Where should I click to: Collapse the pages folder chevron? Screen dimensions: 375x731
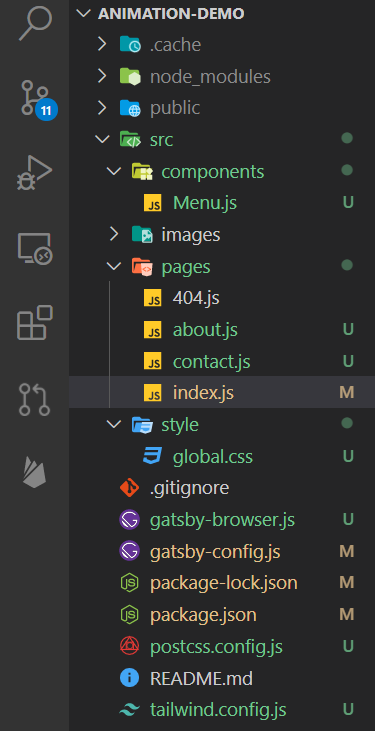click(113, 266)
